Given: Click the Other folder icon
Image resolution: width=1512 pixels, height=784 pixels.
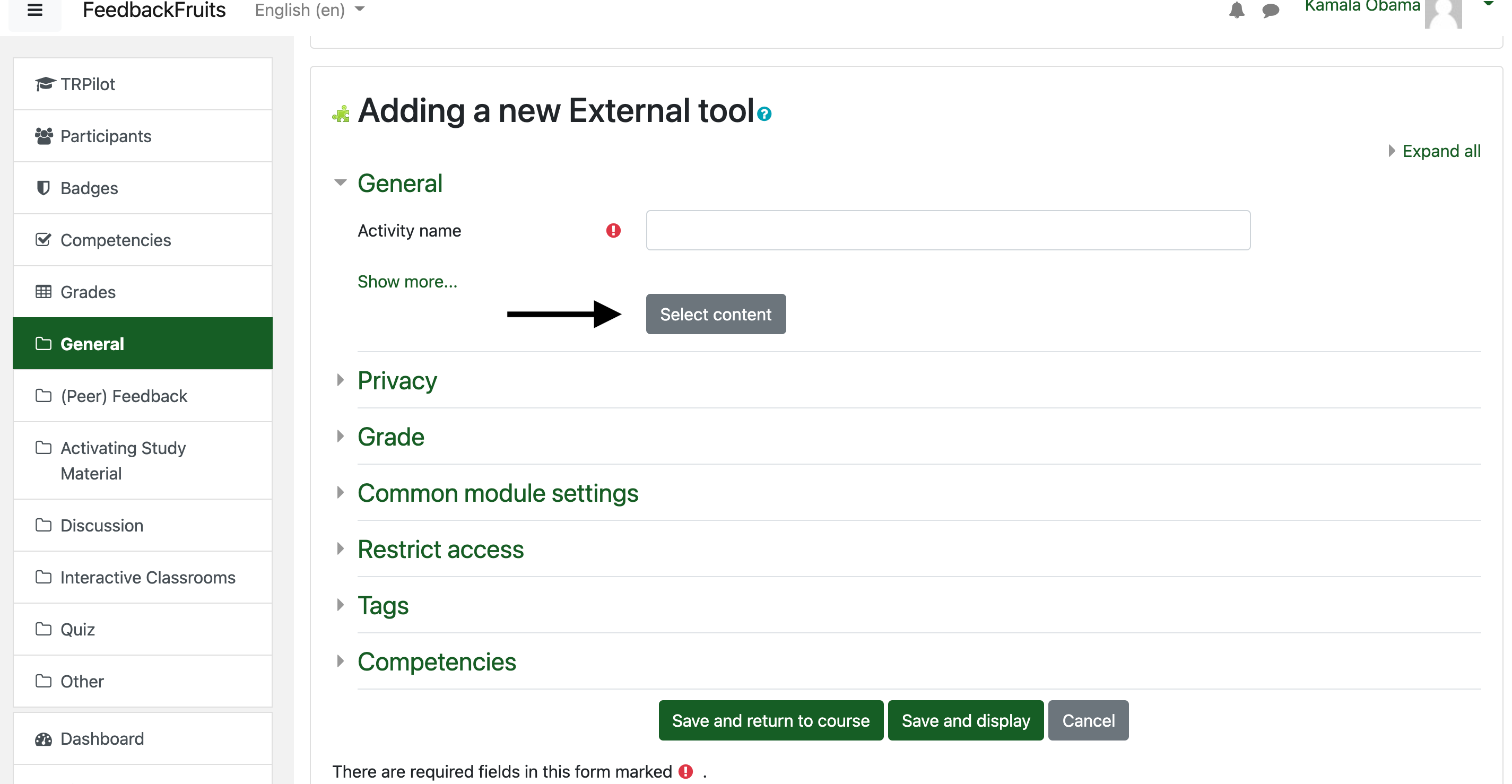Looking at the screenshot, I should pyautogui.click(x=44, y=681).
